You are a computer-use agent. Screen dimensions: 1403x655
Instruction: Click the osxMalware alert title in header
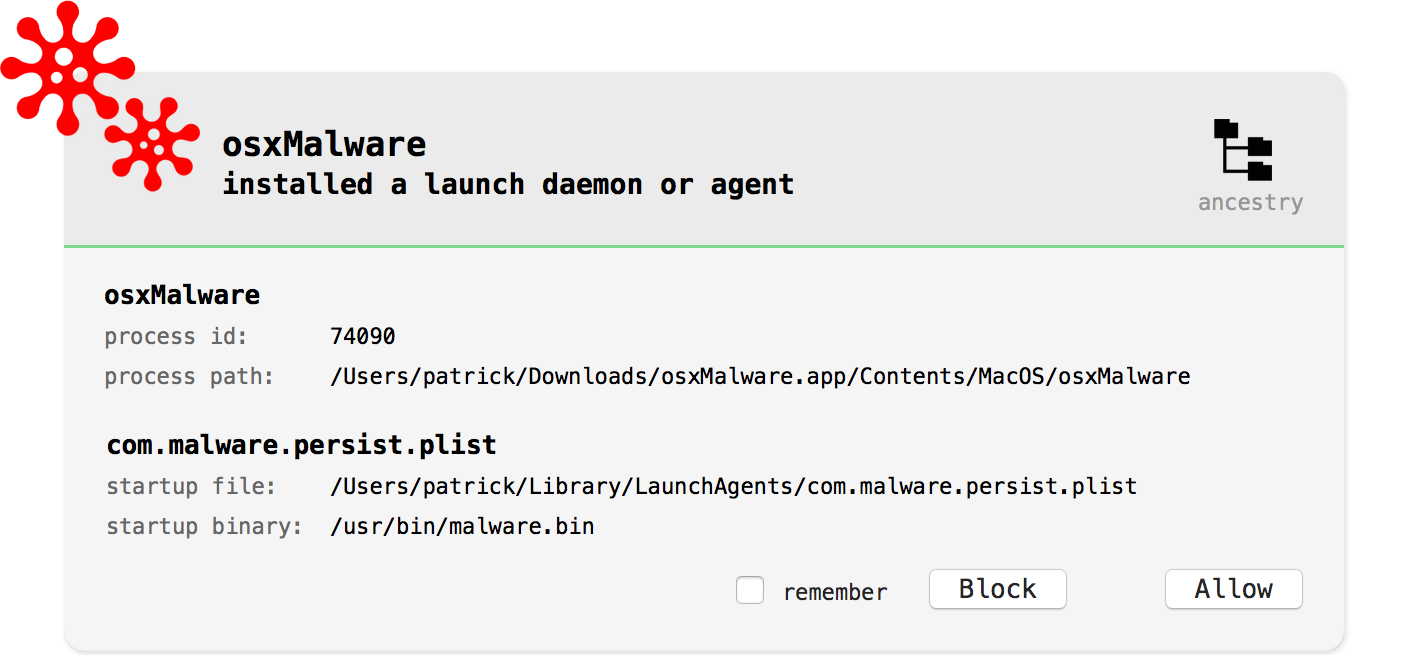324,145
